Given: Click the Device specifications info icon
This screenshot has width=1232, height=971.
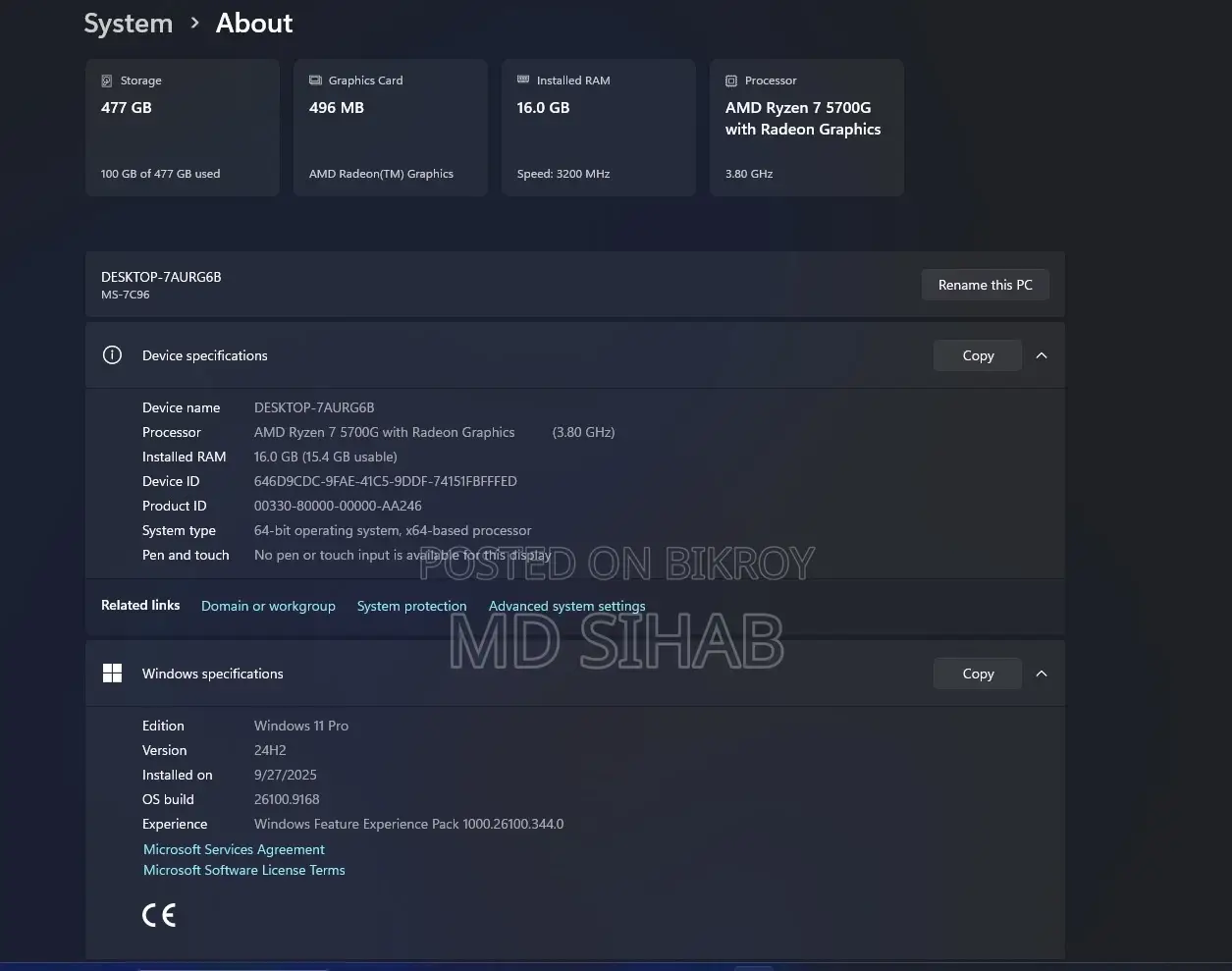Looking at the screenshot, I should coord(112,355).
